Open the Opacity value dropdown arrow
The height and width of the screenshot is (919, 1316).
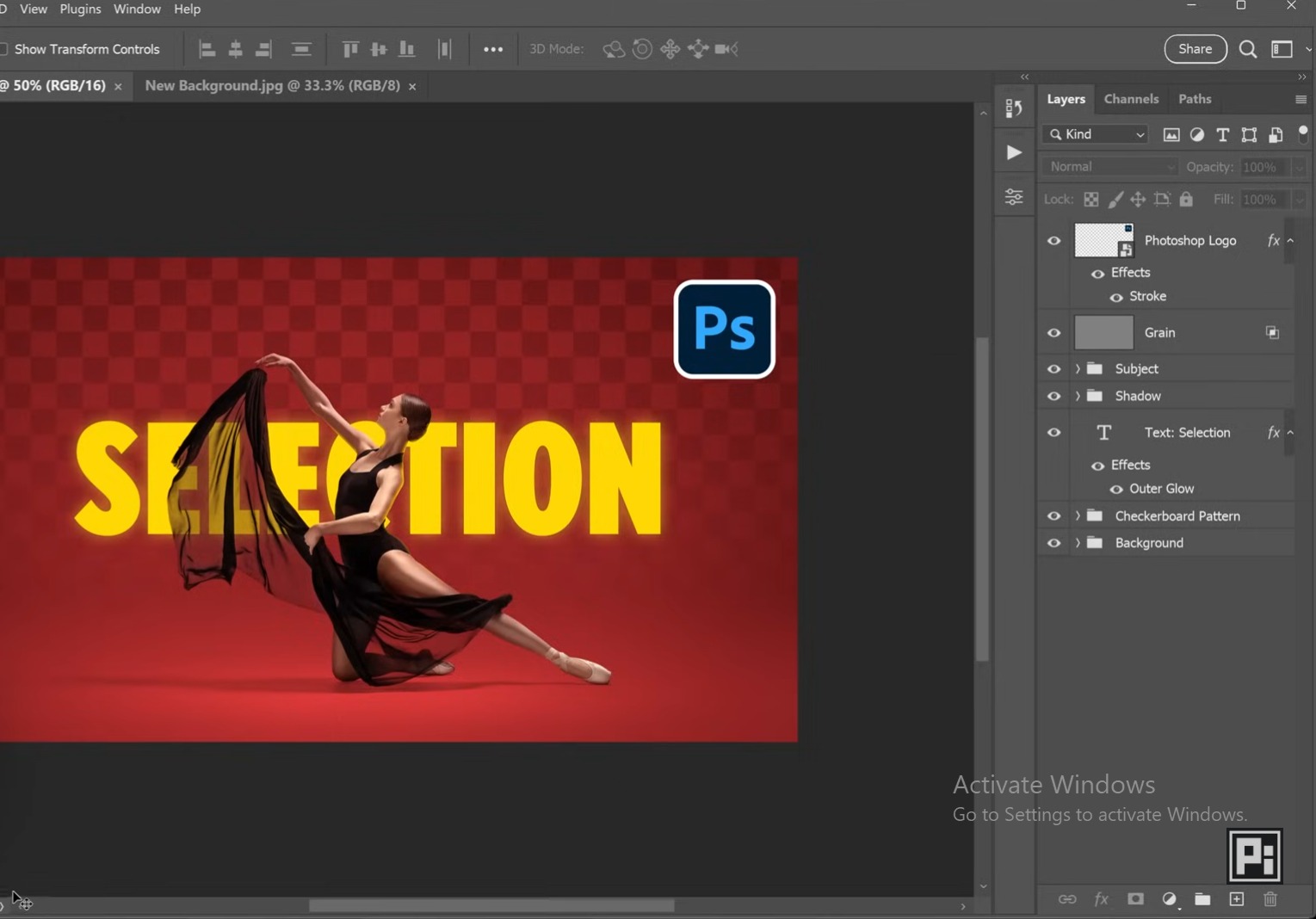click(1299, 168)
